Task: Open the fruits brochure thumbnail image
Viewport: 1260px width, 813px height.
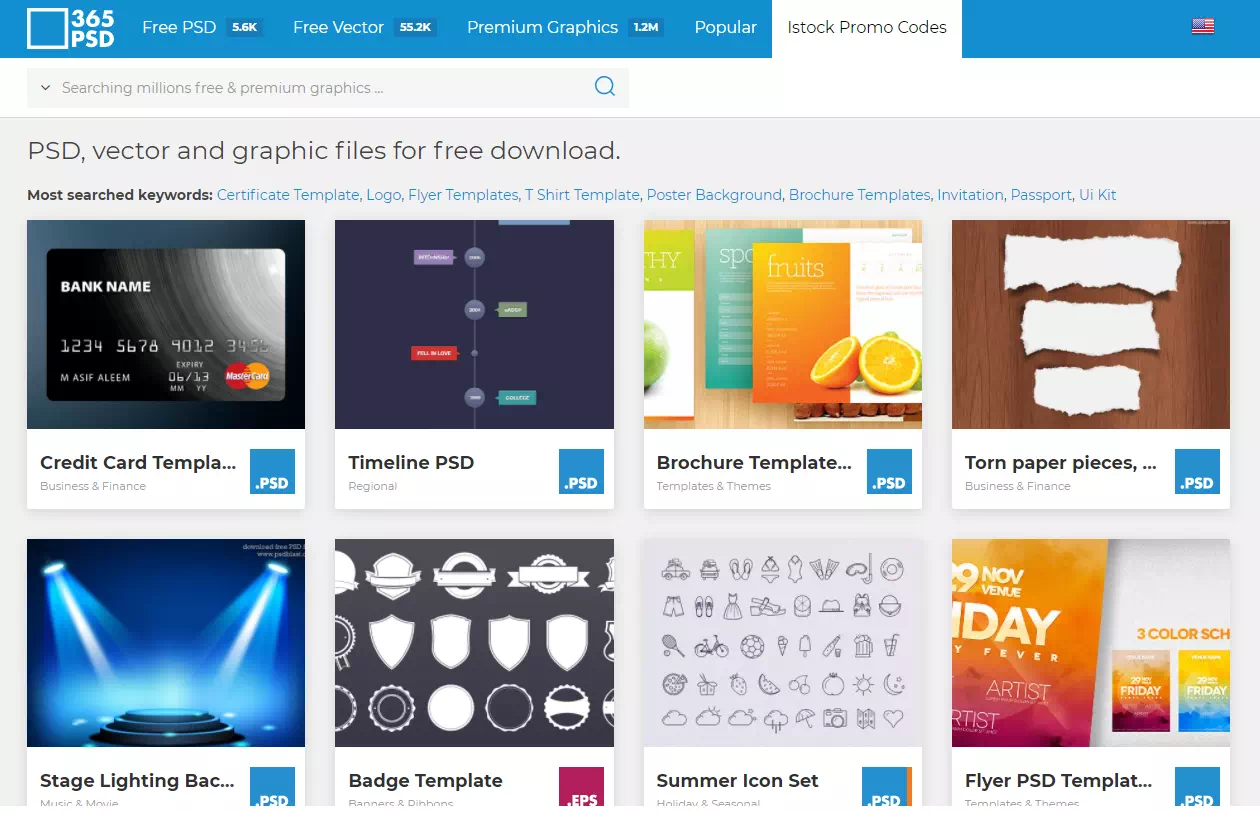Action: pyautogui.click(x=783, y=325)
